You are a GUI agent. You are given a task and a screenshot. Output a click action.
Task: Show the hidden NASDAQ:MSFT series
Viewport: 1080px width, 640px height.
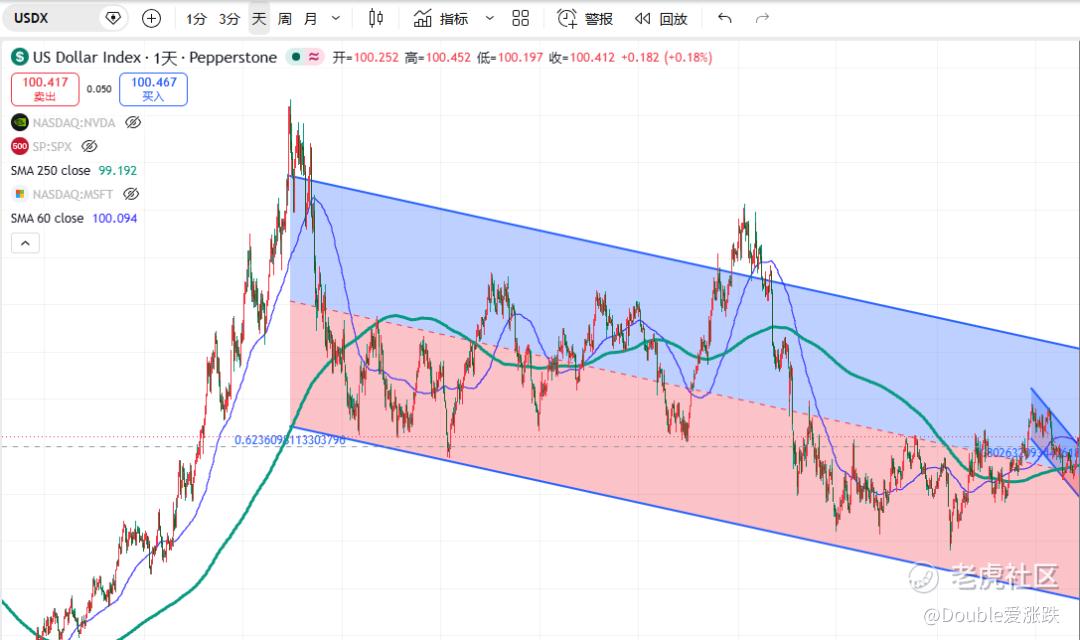131,194
